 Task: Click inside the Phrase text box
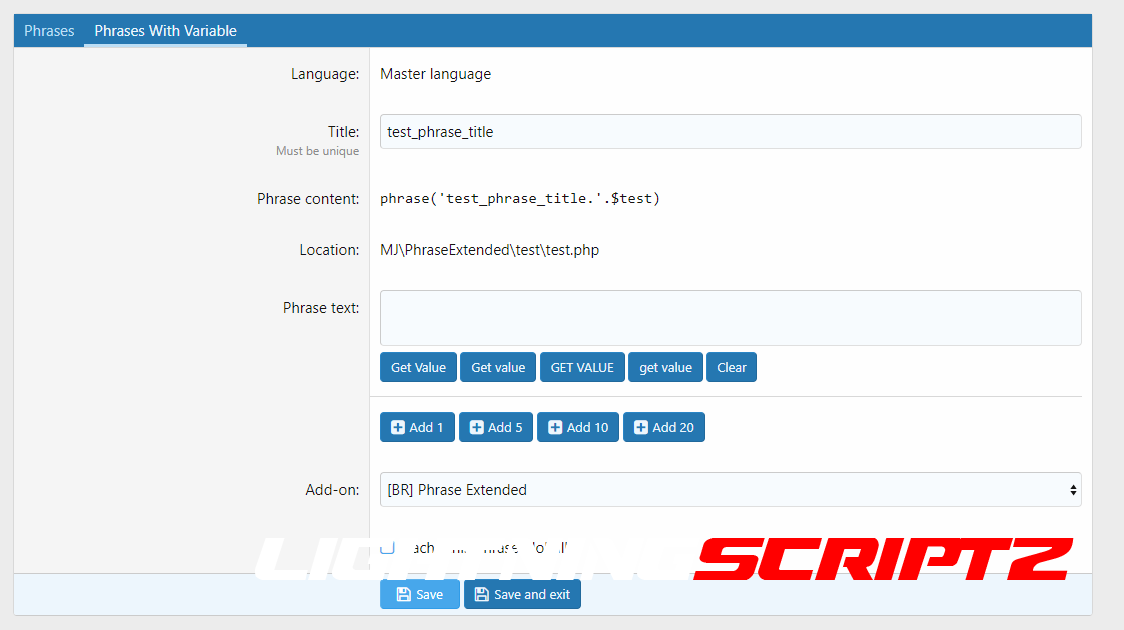point(730,318)
